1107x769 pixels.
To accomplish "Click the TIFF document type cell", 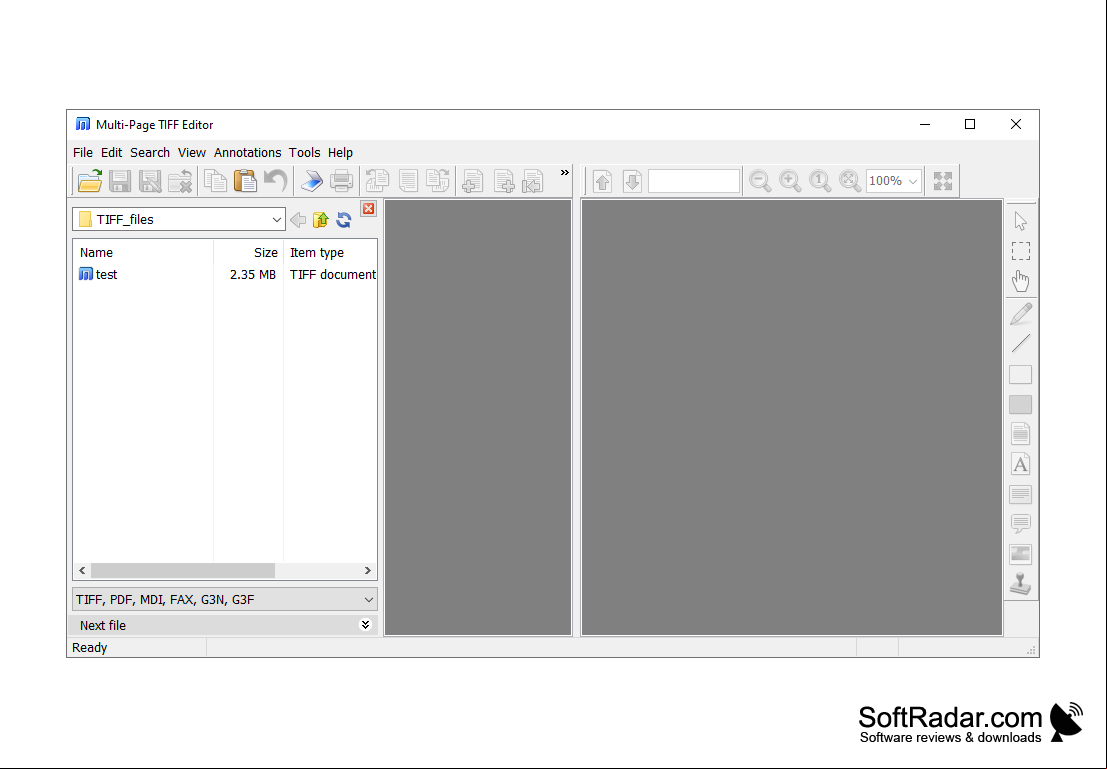I will click(x=333, y=275).
